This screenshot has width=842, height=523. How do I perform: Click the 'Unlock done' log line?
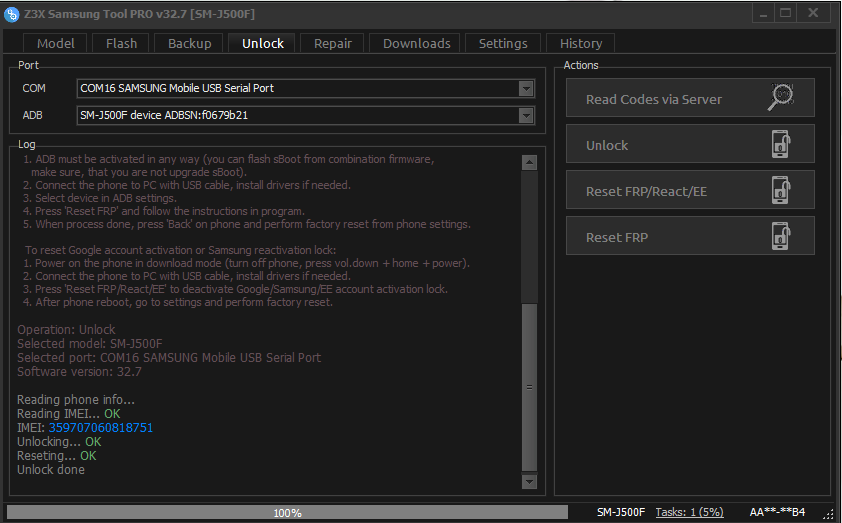[x=51, y=470]
